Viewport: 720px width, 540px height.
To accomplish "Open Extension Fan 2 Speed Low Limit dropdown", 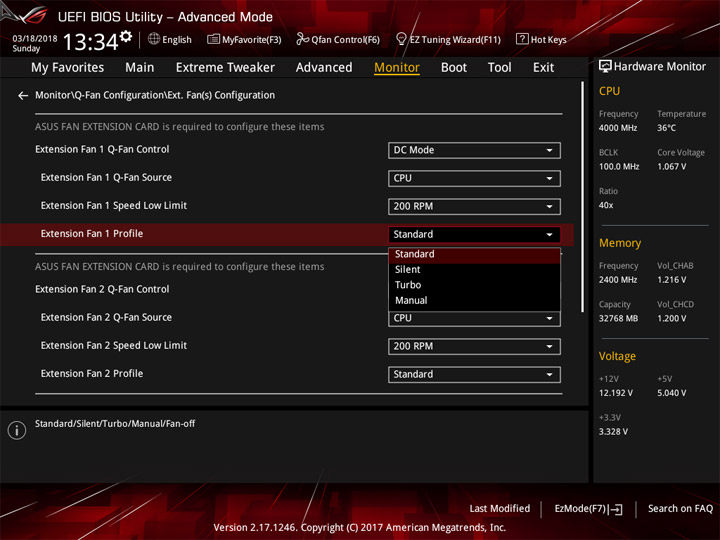I will (x=474, y=346).
